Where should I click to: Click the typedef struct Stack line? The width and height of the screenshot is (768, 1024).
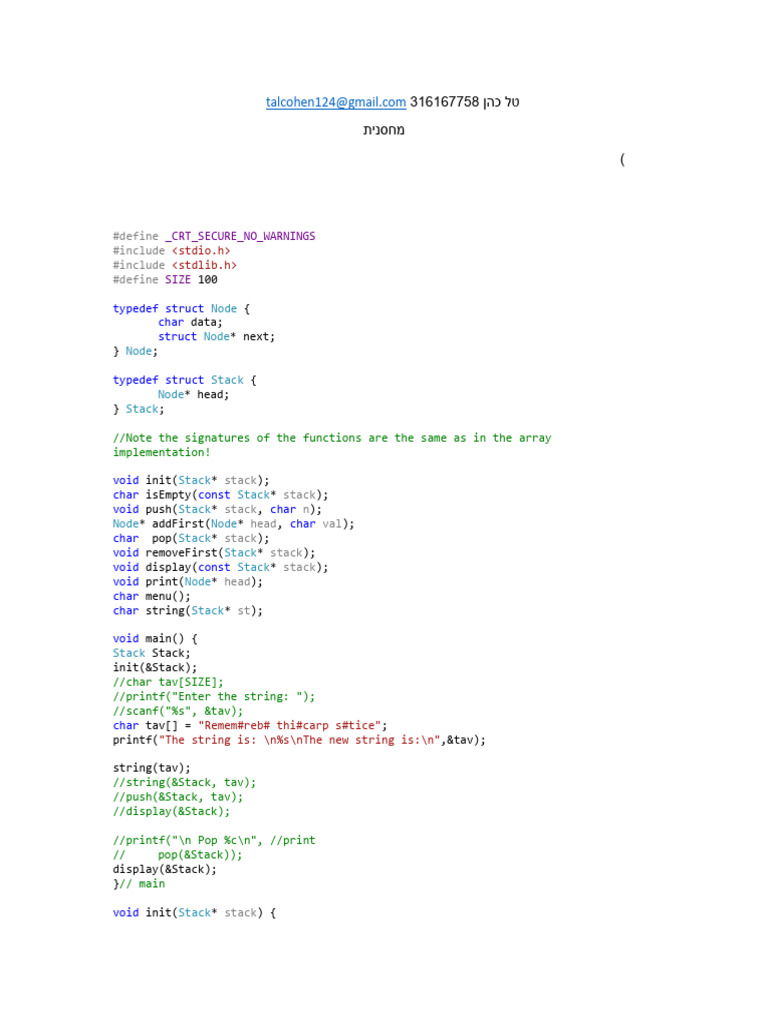click(185, 380)
